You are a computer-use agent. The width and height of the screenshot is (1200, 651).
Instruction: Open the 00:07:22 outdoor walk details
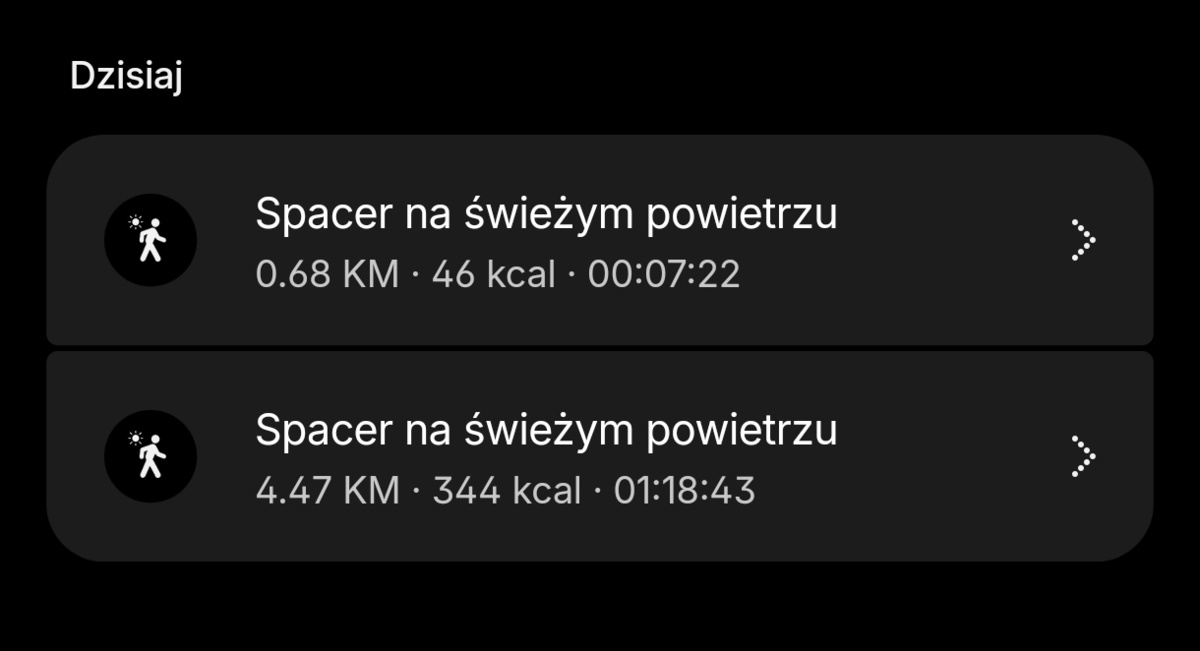click(x=600, y=241)
